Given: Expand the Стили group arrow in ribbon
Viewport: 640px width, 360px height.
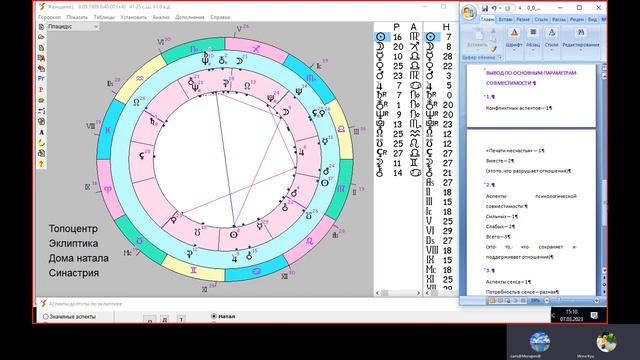Looking at the screenshot, I should [551, 50].
